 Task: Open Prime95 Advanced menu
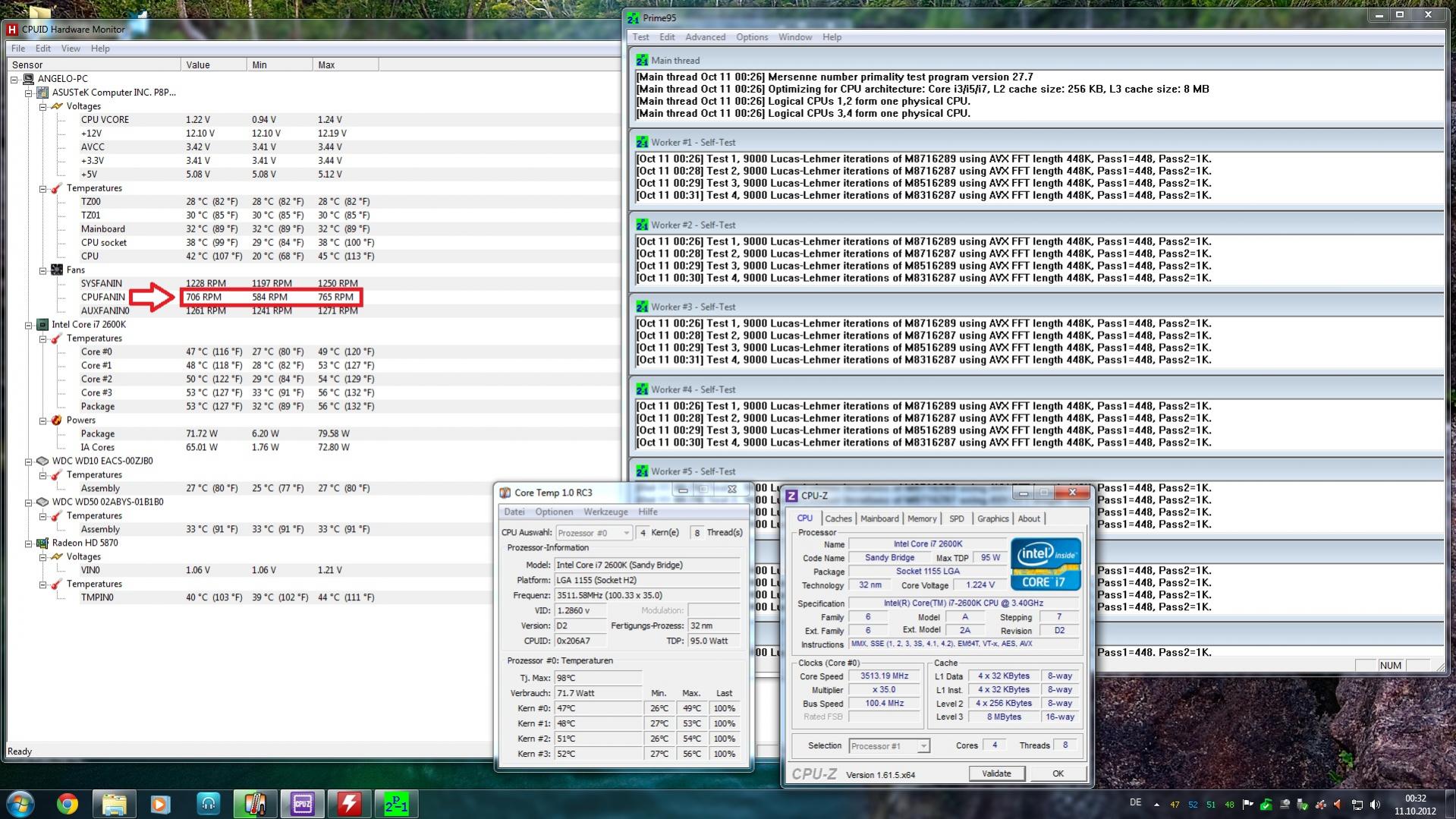(705, 37)
